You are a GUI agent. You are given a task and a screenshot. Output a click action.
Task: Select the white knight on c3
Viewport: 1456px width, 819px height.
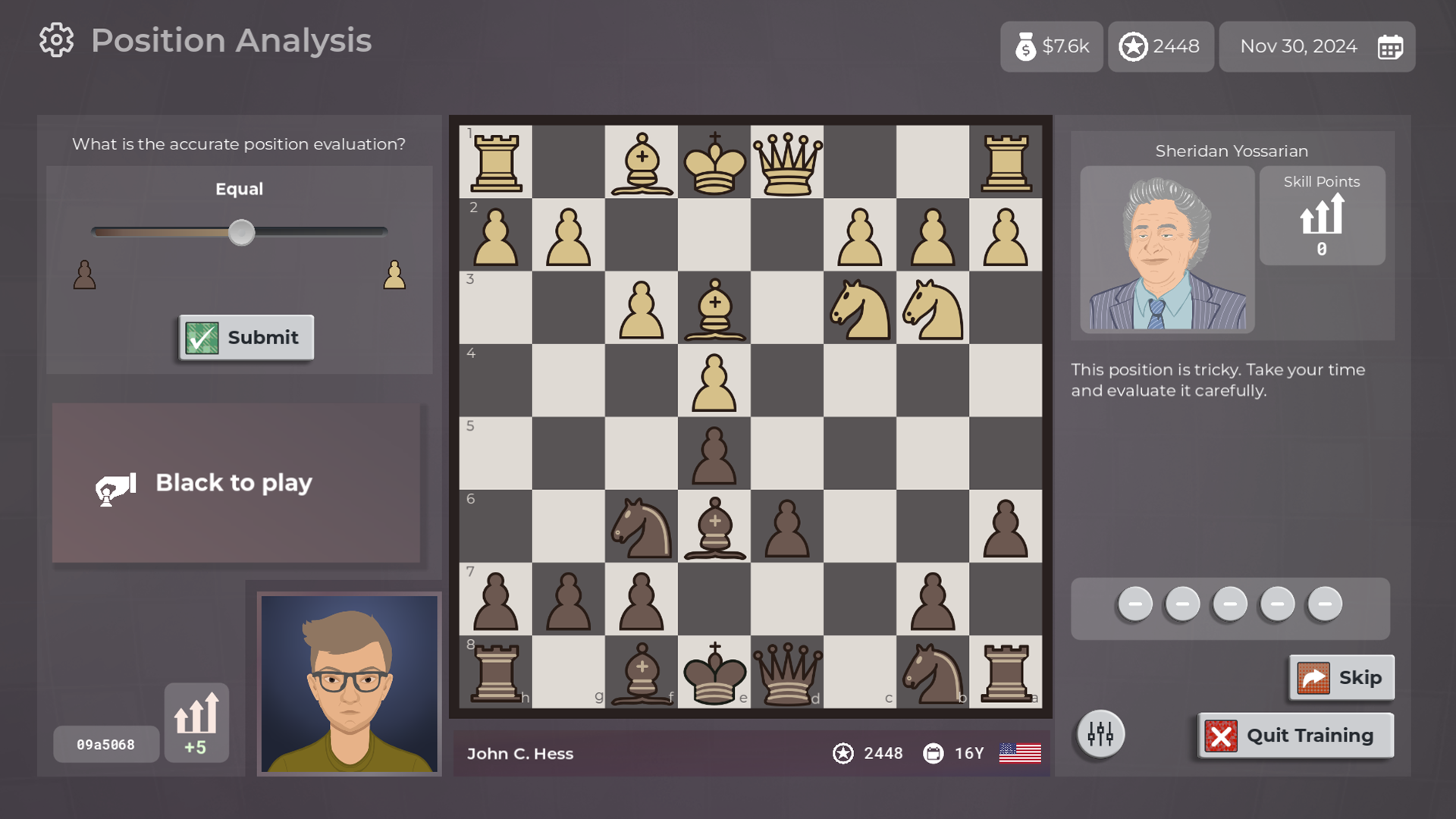click(860, 309)
